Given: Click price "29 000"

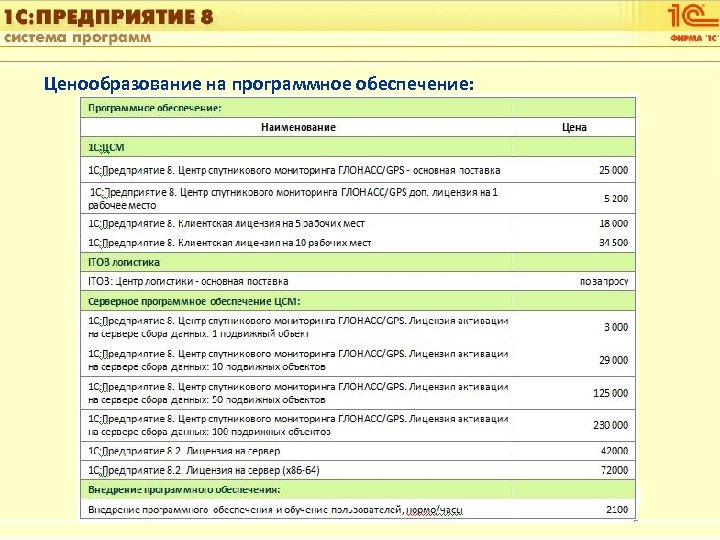Looking at the screenshot, I should coord(613,360).
